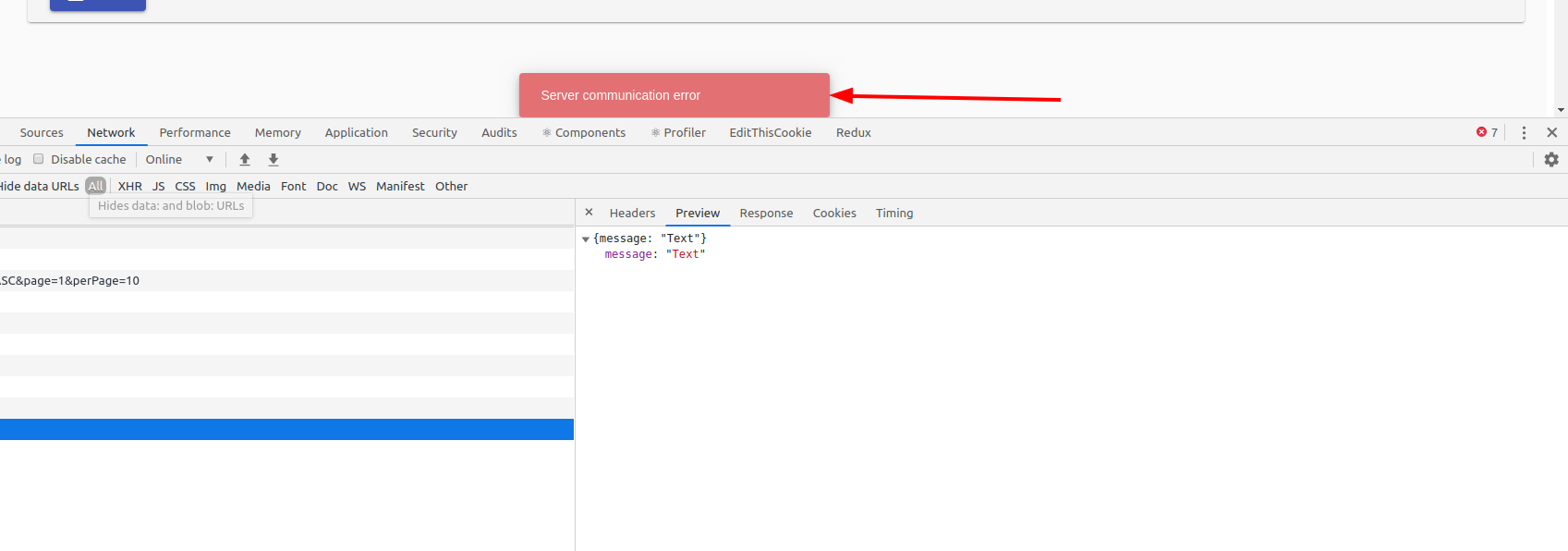This screenshot has width=1568, height=551.
Task: Go to the Application tab
Action: tap(357, 132)
